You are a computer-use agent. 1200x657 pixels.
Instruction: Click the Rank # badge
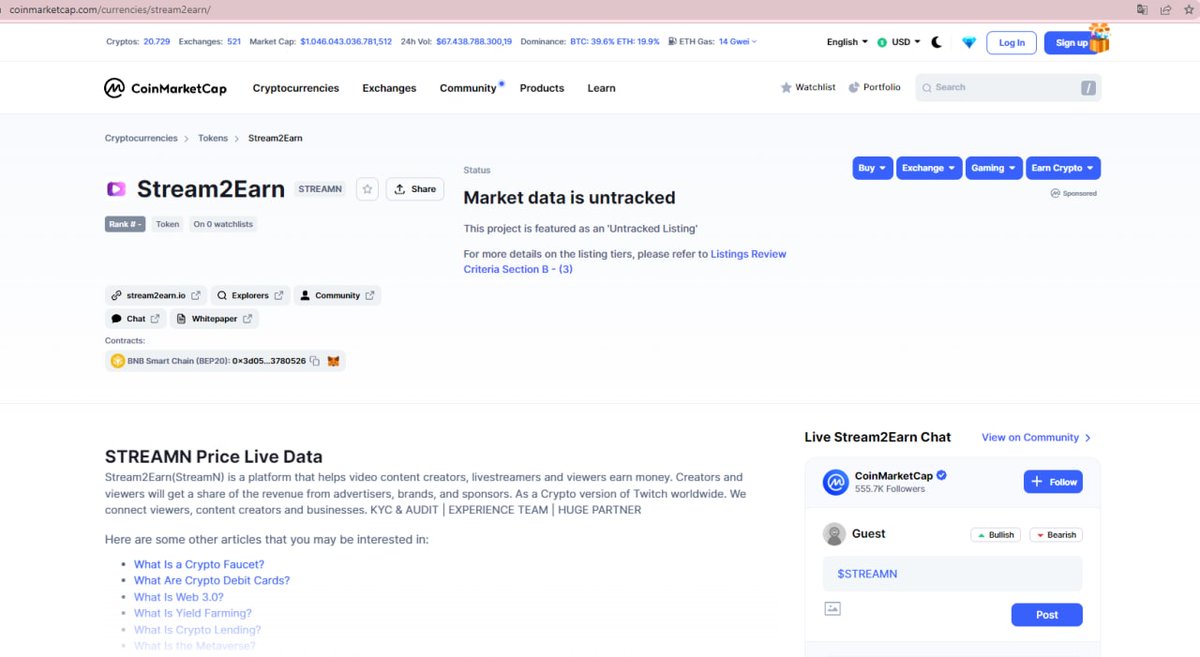[125, 224]
